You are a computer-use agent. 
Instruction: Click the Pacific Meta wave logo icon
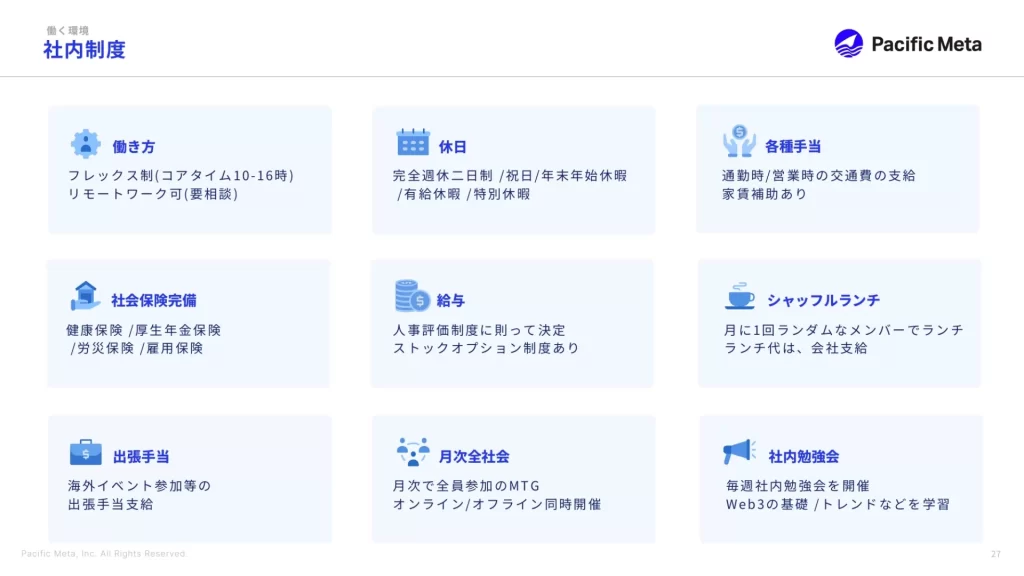(848, 43)
